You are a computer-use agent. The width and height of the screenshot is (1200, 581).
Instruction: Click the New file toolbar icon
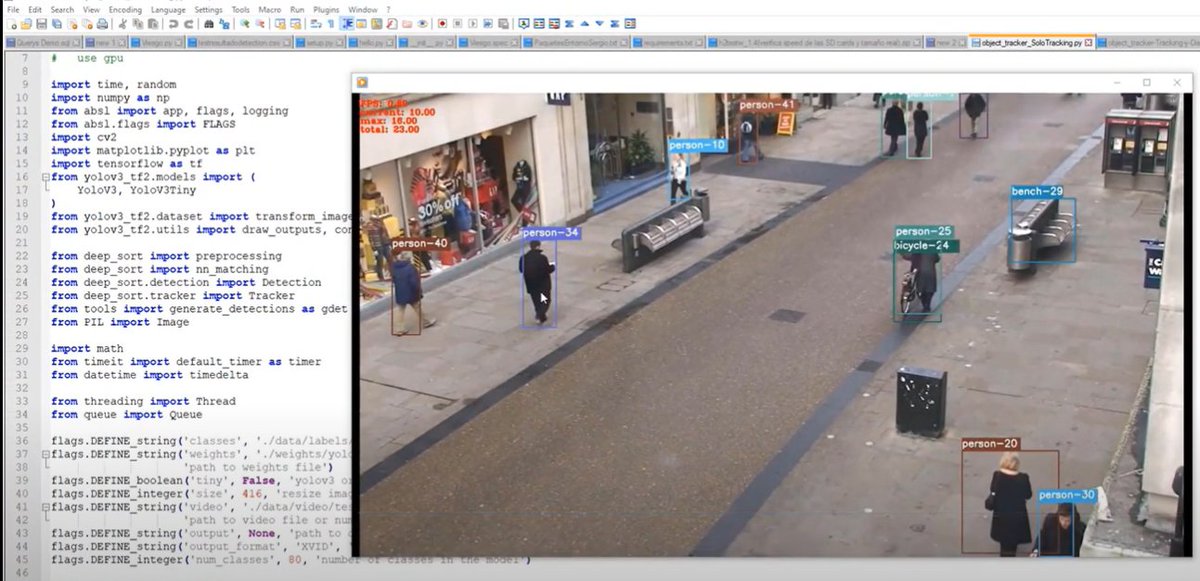[12, 23]
